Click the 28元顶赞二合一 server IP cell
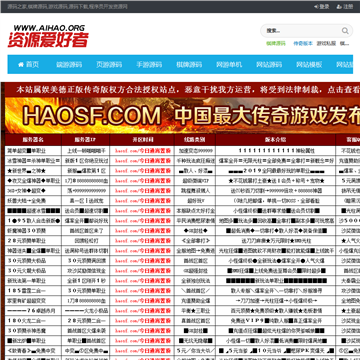 coord(86,321)
